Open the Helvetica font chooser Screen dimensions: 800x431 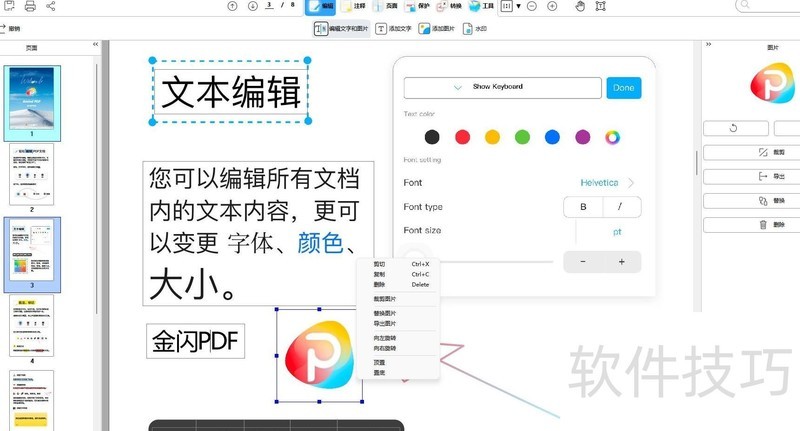(607, 183)
